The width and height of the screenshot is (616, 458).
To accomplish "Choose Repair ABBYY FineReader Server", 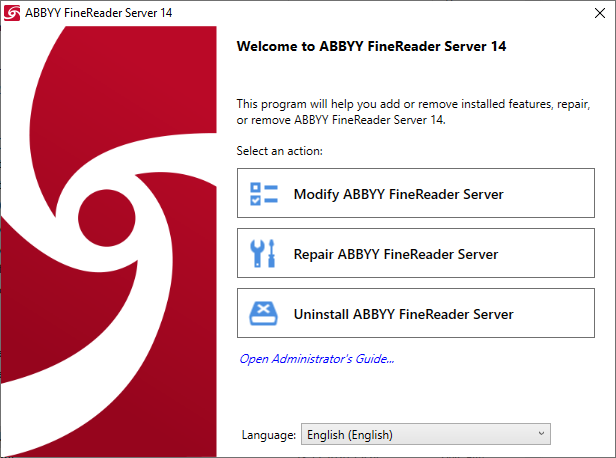I will coord(416,253).
